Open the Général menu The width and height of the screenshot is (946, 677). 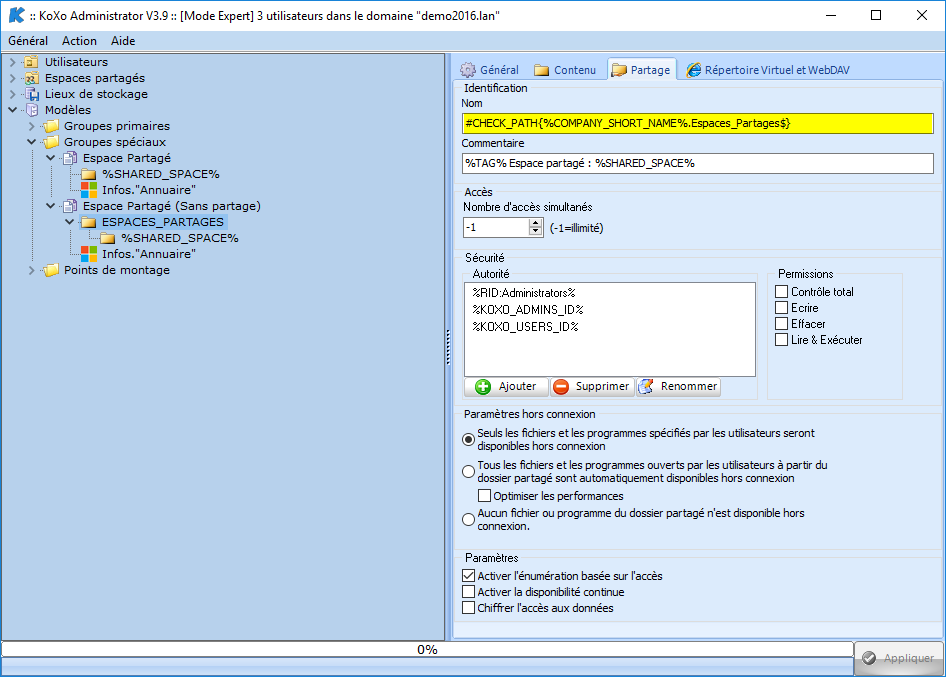28,41
